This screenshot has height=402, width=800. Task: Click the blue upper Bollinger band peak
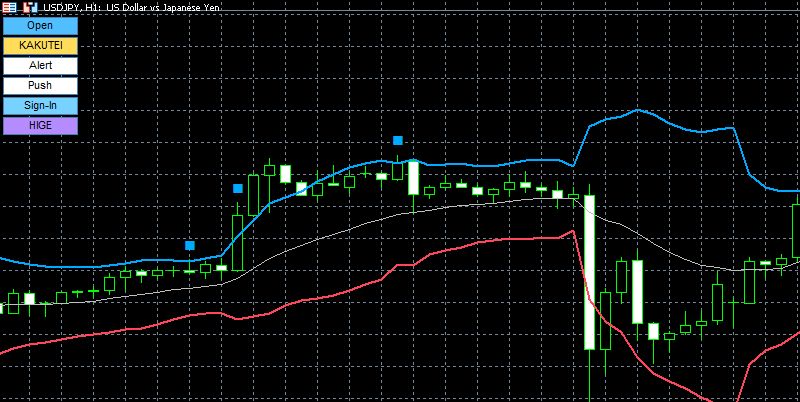637,110
